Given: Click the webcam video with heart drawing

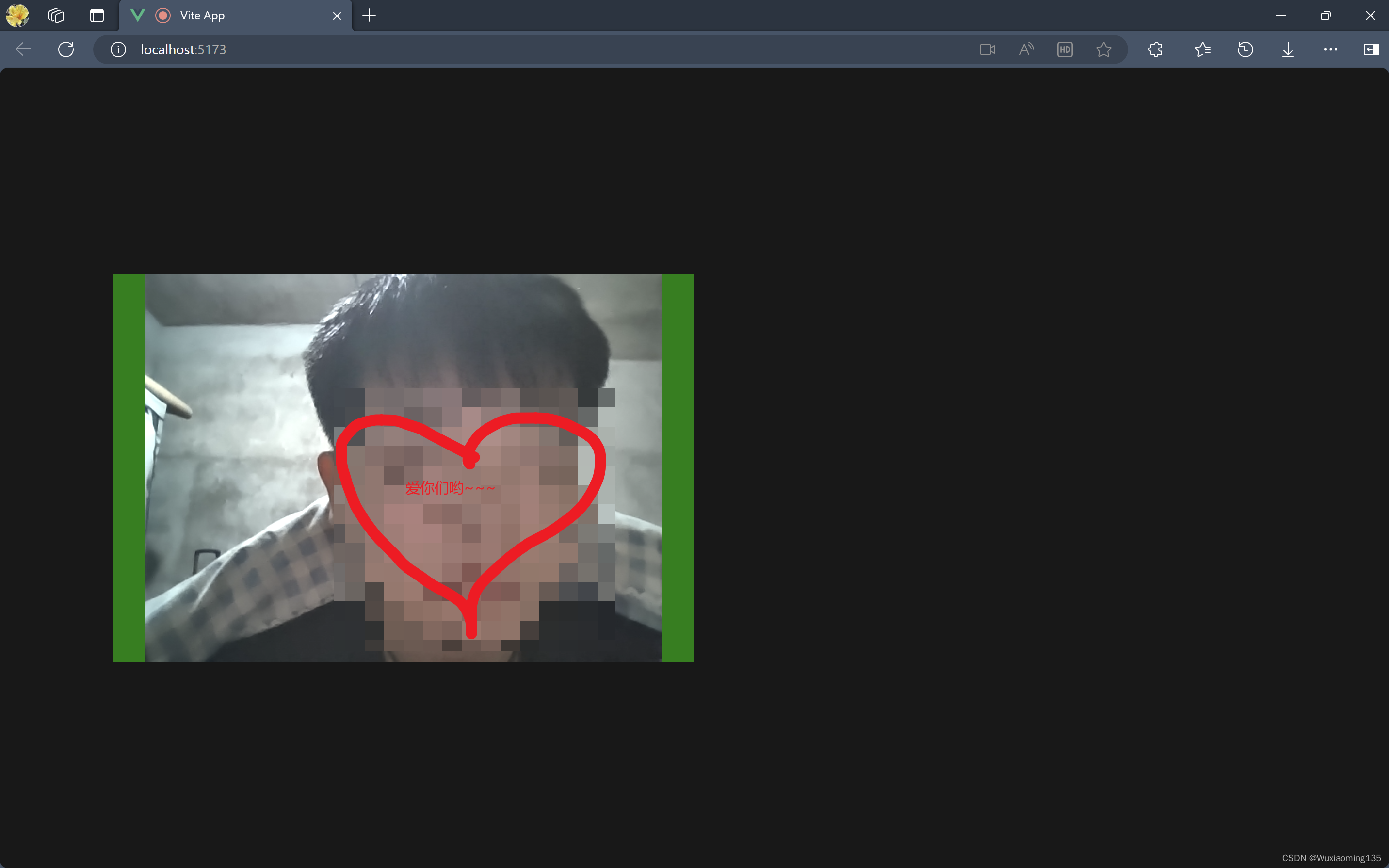Looking at the screenshot, I should point(403,467).
